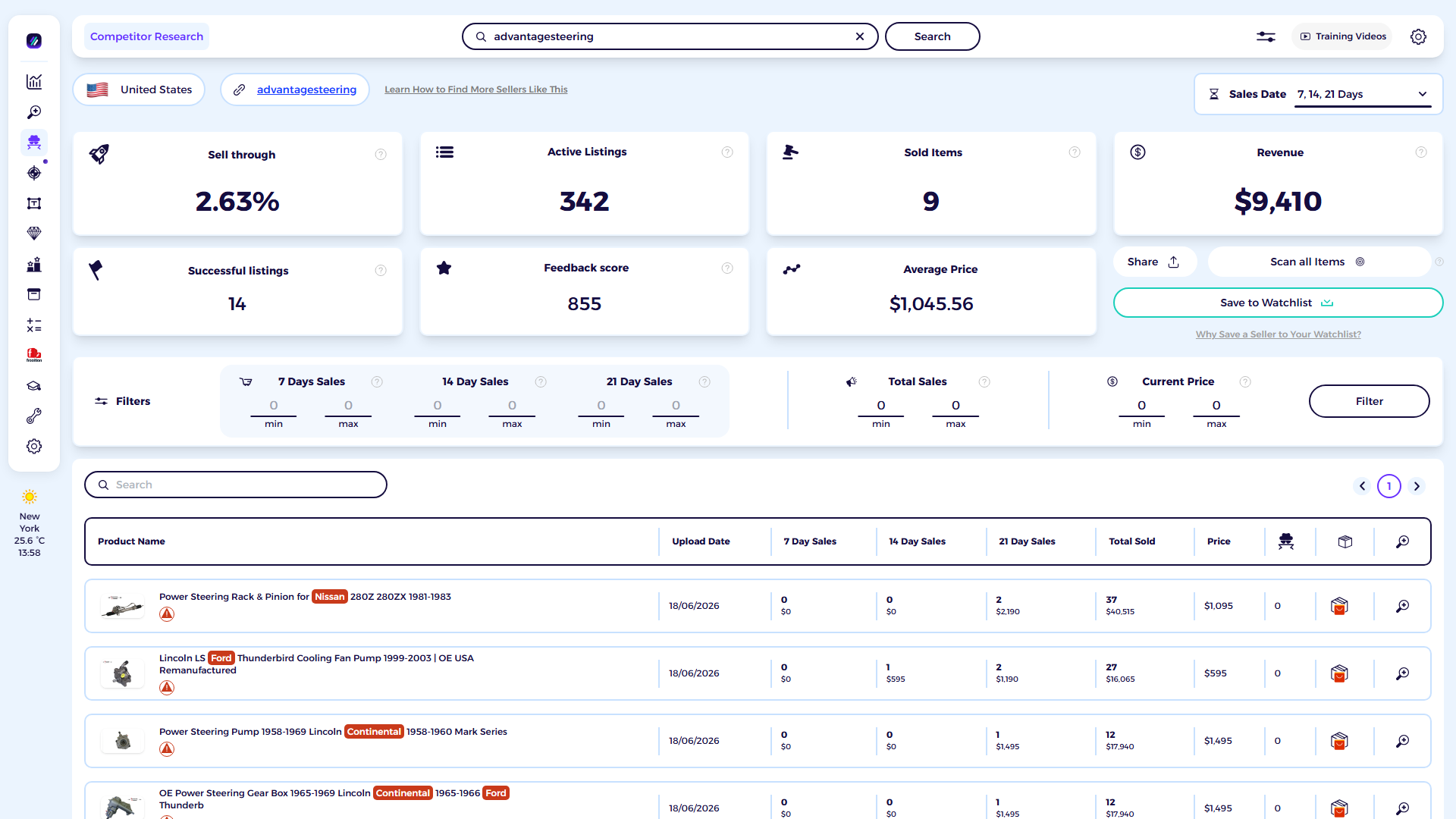Show Successful listings help icon
The height and width of the screenshot is (819, 1456).
click(381, 271)
